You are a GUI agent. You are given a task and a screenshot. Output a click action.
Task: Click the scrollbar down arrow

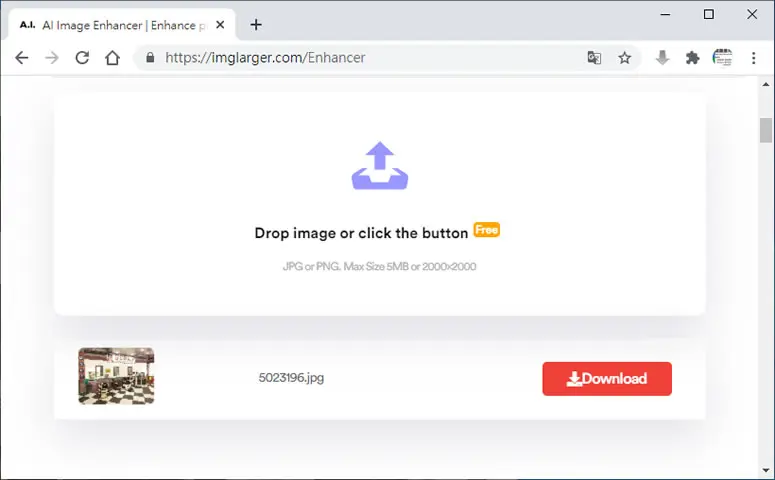point(766,470)
